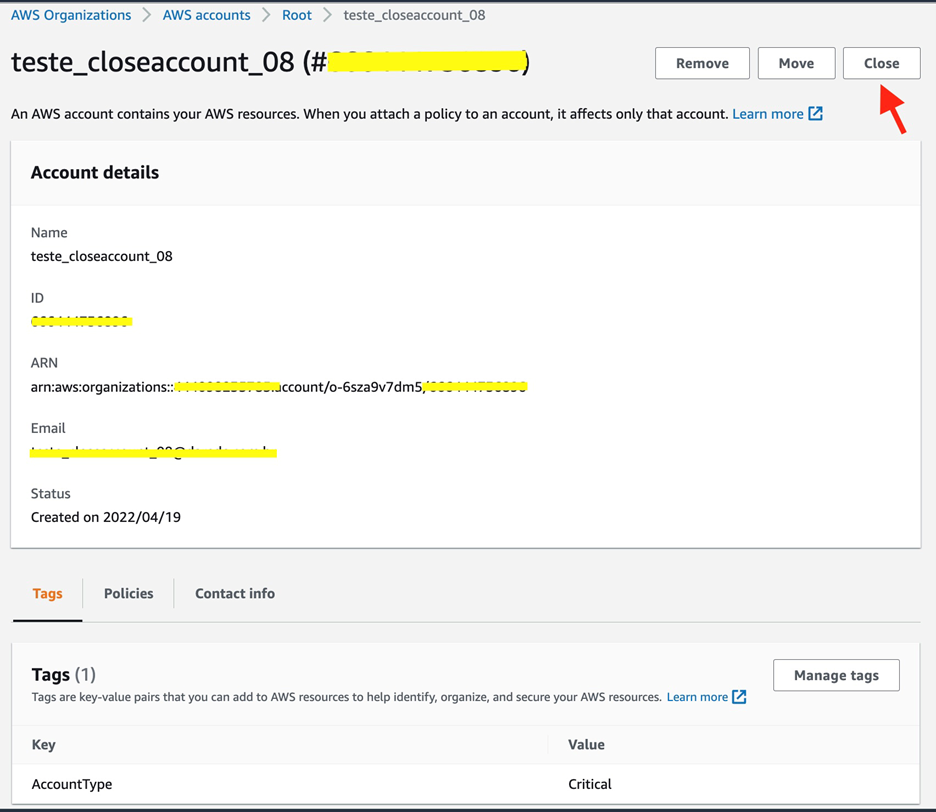
Task: Click the teste_closeaccount_08 breadcrumb text
Action: click(x=414, y=15)
